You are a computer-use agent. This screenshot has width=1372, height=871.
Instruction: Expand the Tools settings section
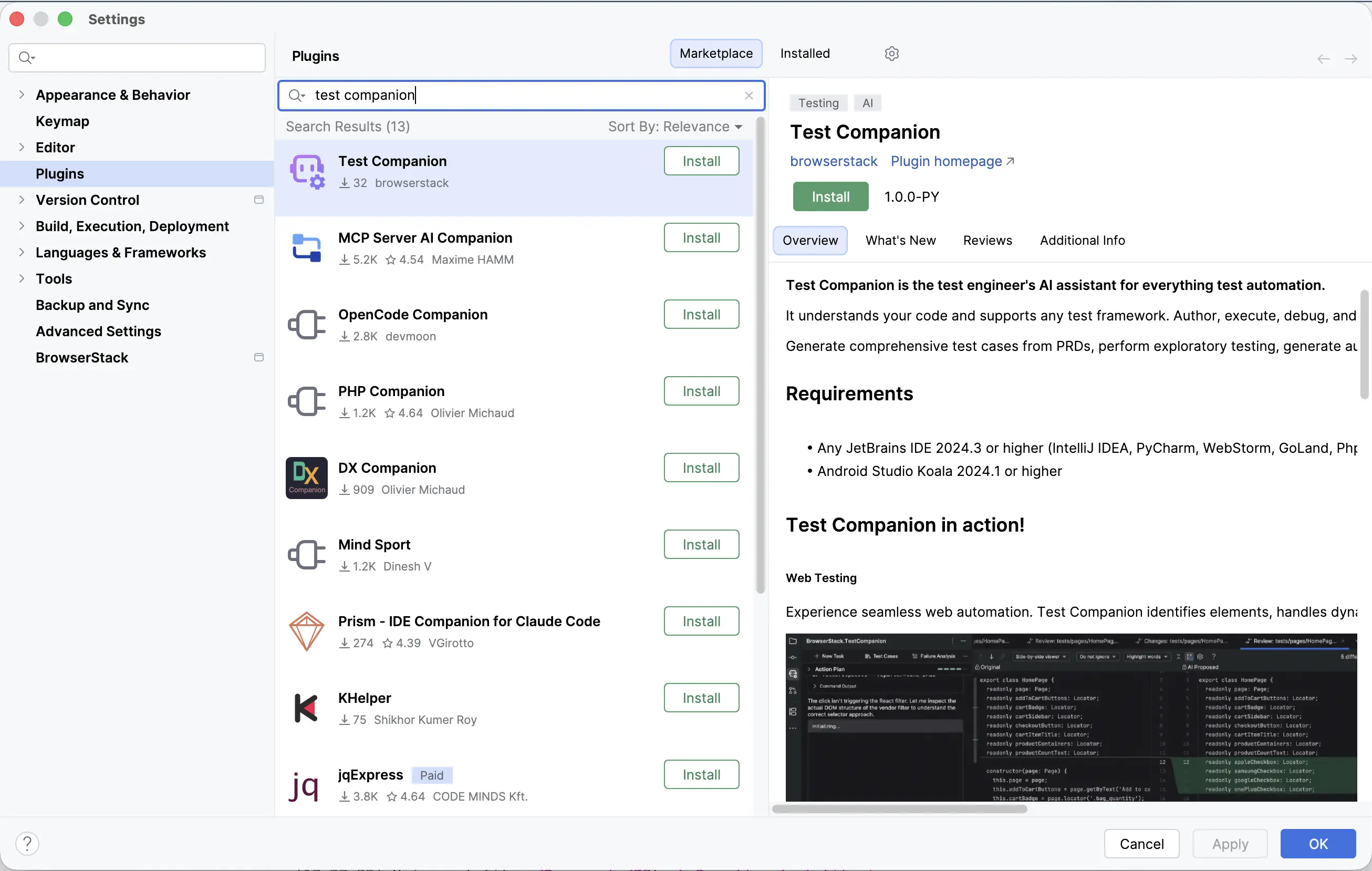pos(22,278)
